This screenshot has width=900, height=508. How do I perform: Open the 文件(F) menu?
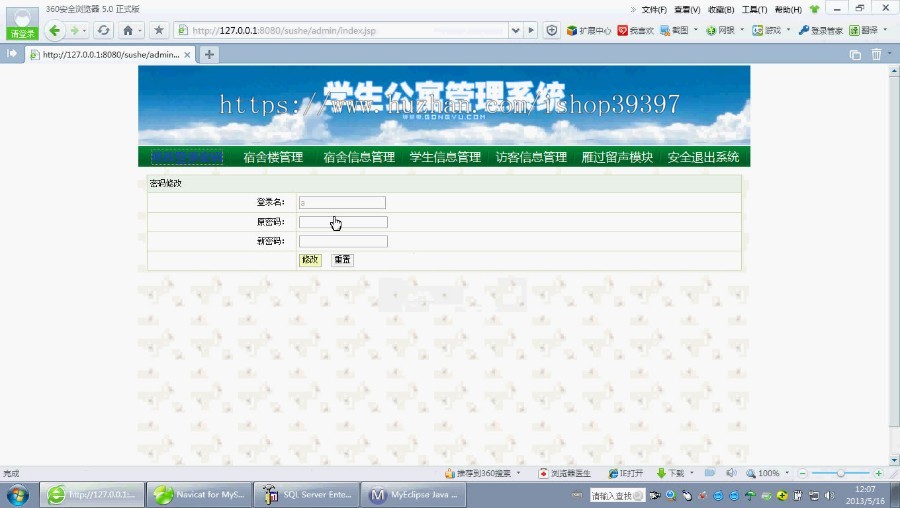click(x=654, y=10)
